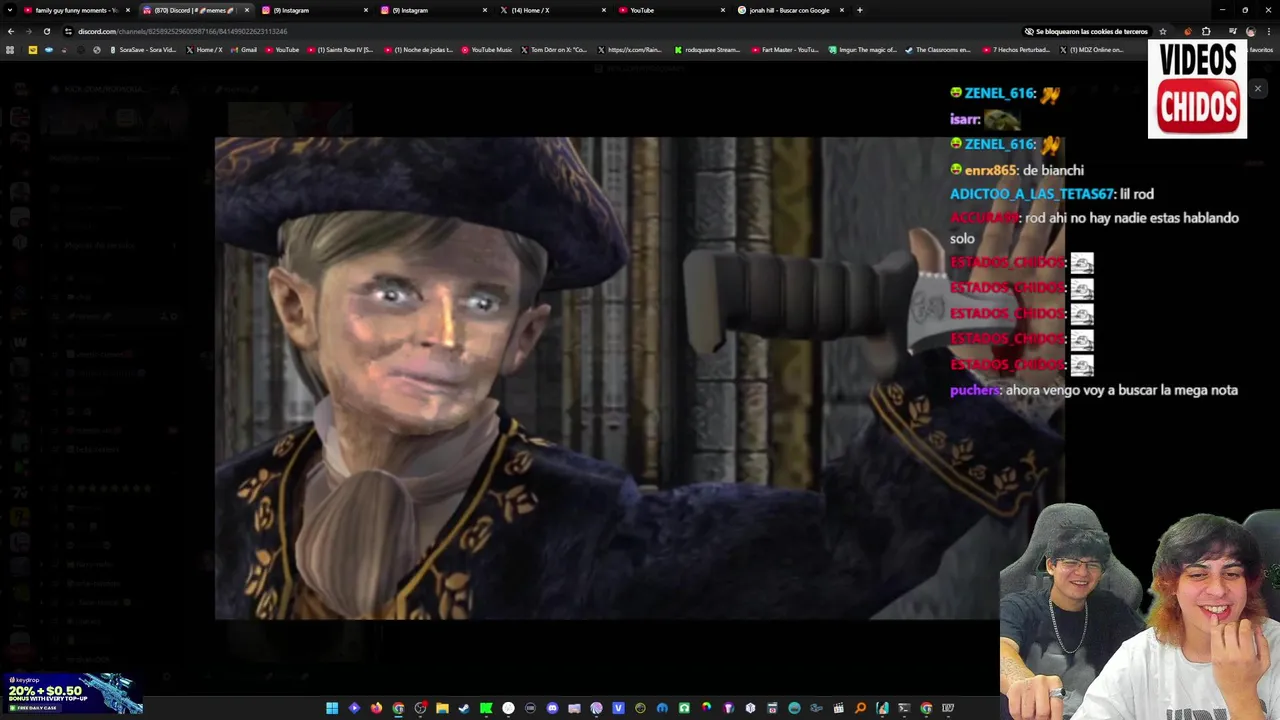1280x720 pixels.
Task: Open the SoraSave bookmark
Action: (143, 49)
